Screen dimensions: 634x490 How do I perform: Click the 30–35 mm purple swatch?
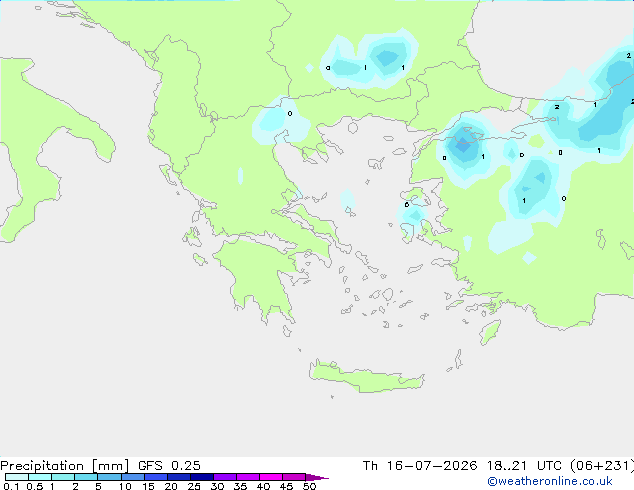pyautogui.click(x=225, y=477)
